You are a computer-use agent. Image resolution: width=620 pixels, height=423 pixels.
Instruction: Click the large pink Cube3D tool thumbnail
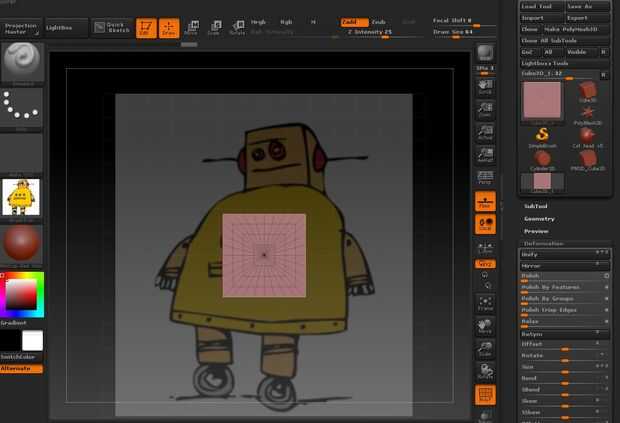click(x=542, y=100)
